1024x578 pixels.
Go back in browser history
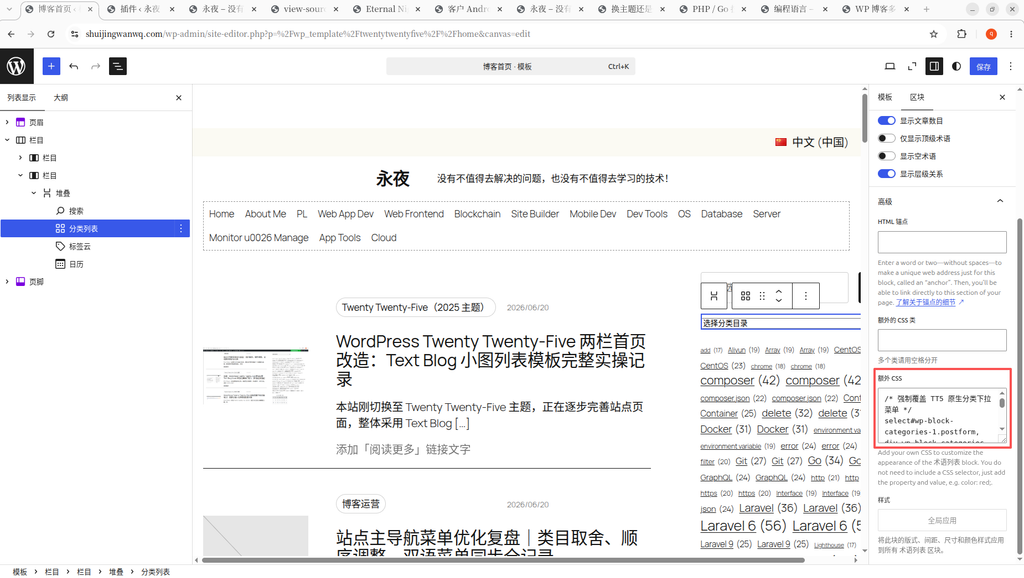tap(11, 34)
